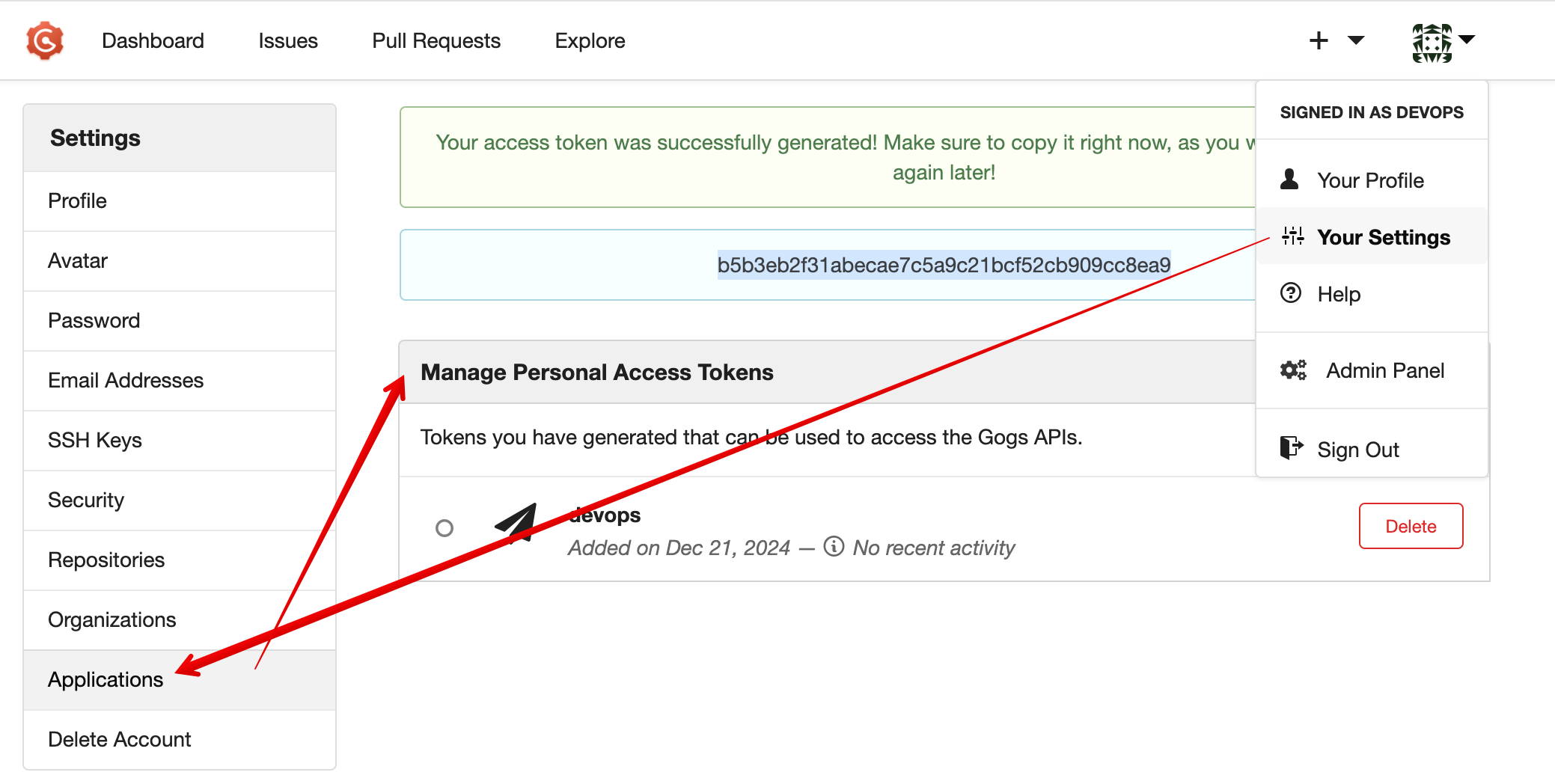The width and height of the screenshot is (1555, 784).
Task: Open the Security settings section
Action: pyautogui.click(x=180, y=500)
